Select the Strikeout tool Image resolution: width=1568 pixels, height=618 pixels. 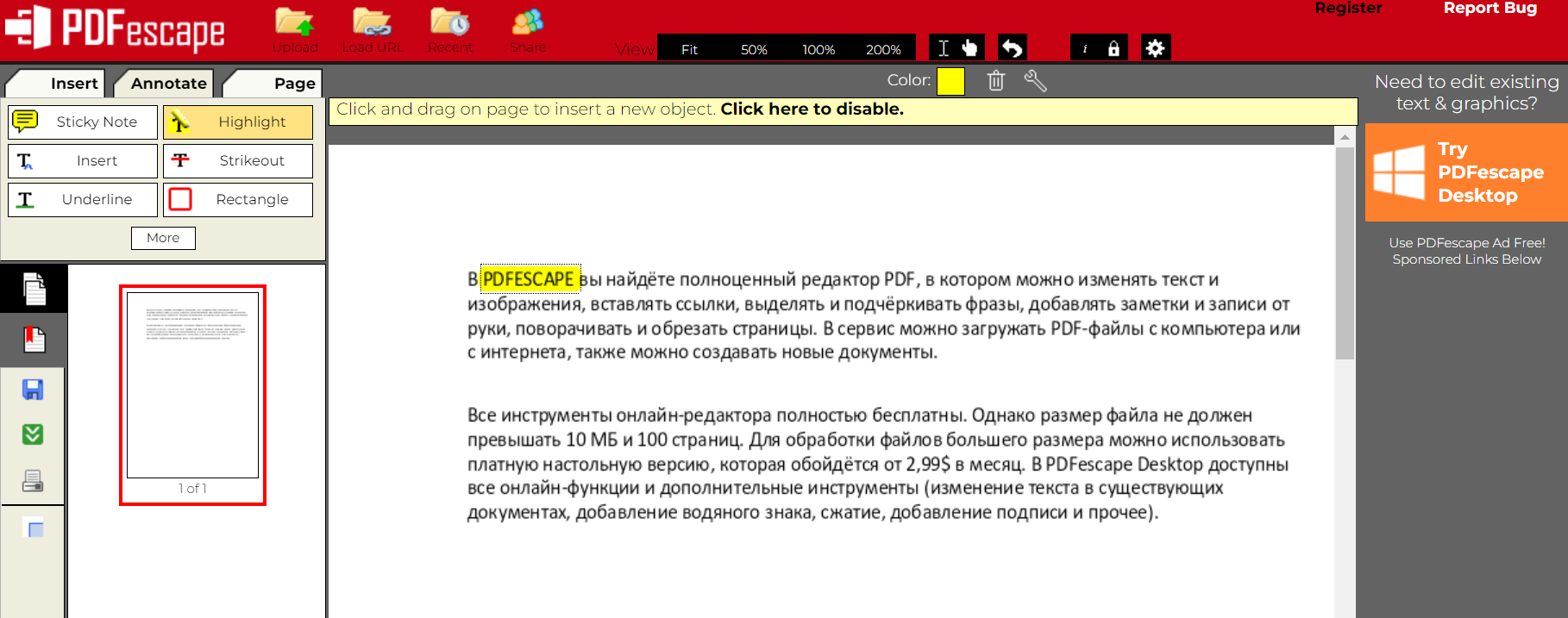(238, 161)
